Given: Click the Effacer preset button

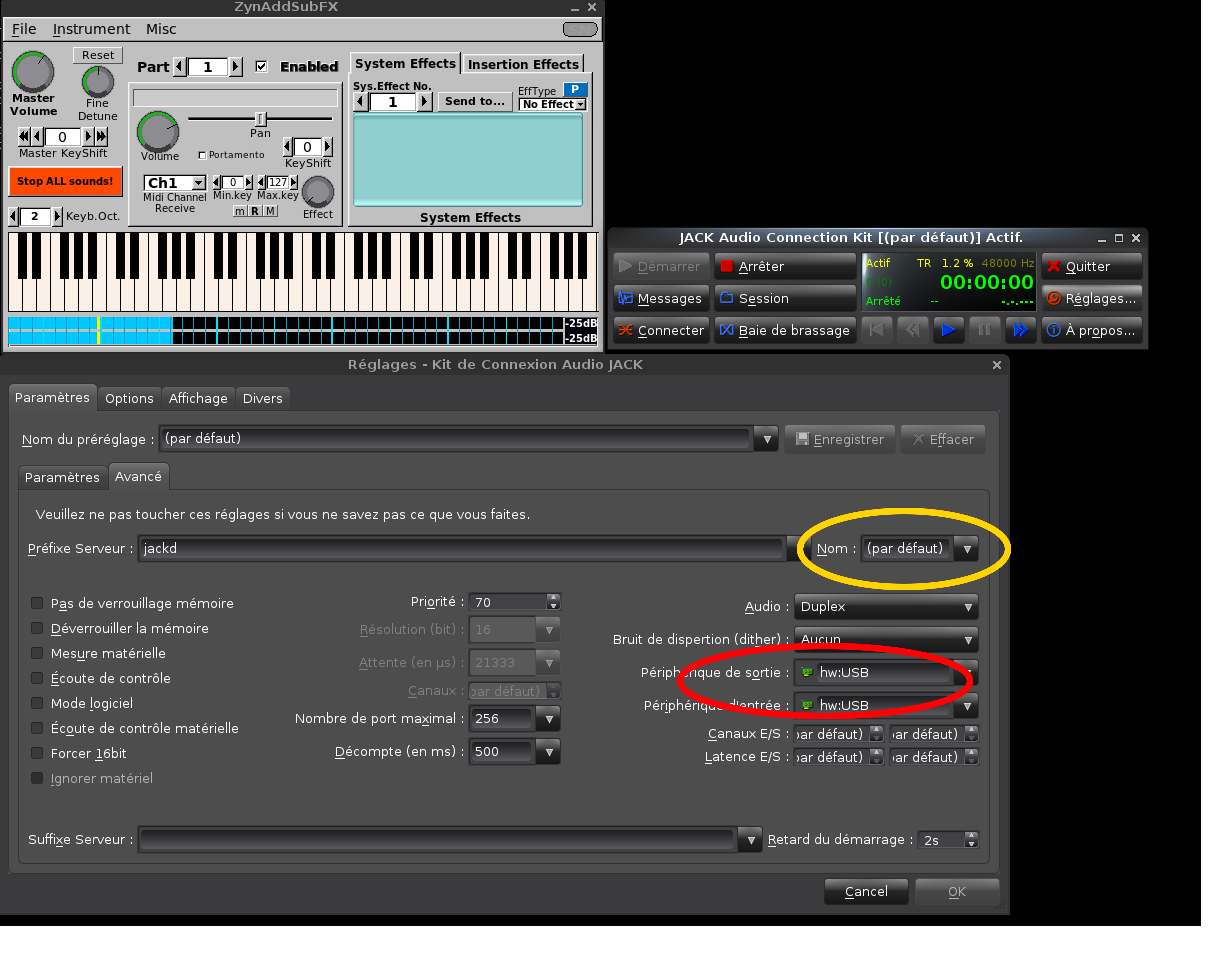Looking at the screenshot, I should pyautogui.click(x=942, y=439).
